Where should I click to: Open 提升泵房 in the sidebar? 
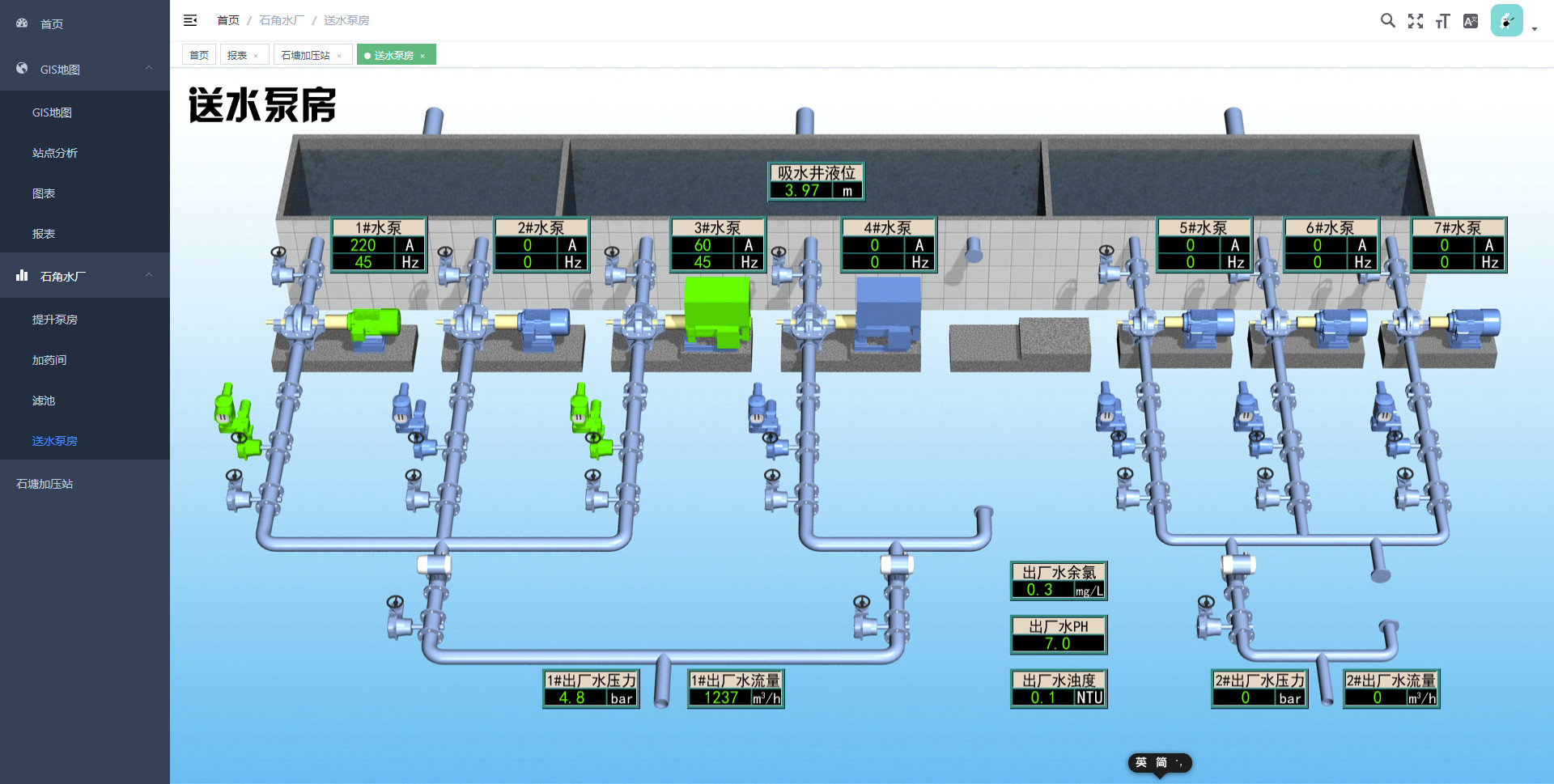point(55,320)
